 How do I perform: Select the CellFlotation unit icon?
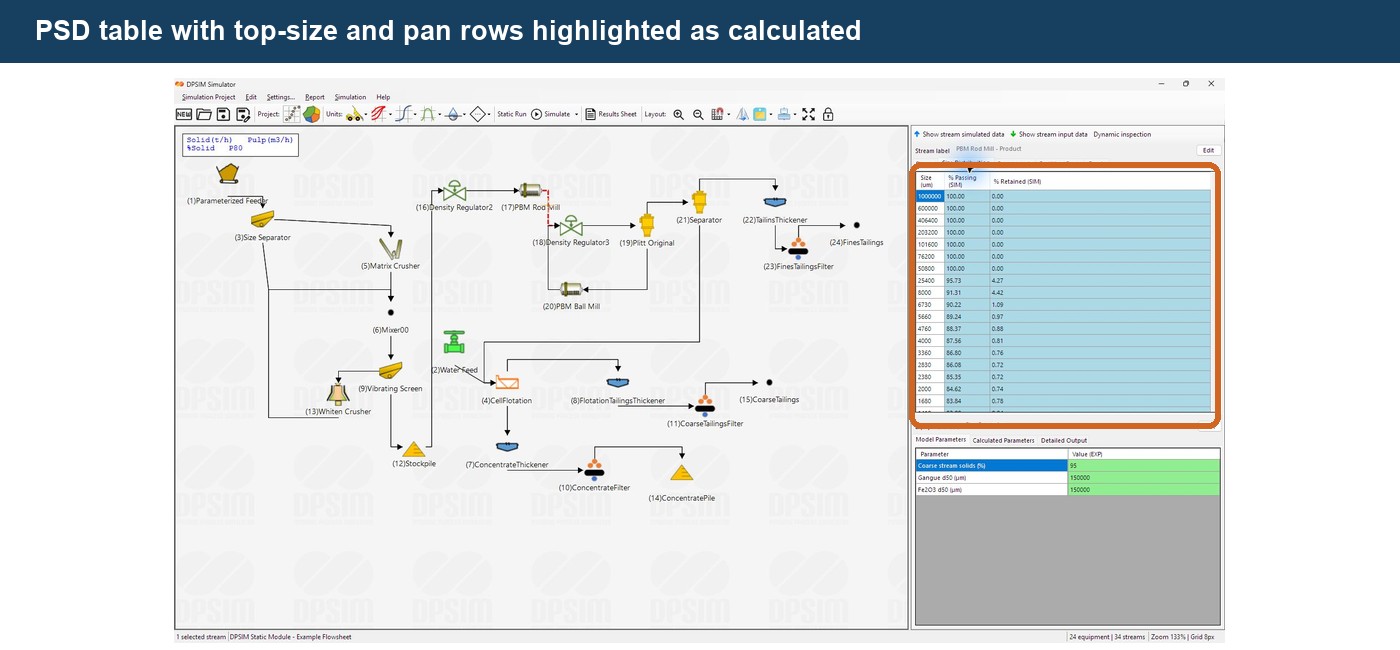(507, 382)
